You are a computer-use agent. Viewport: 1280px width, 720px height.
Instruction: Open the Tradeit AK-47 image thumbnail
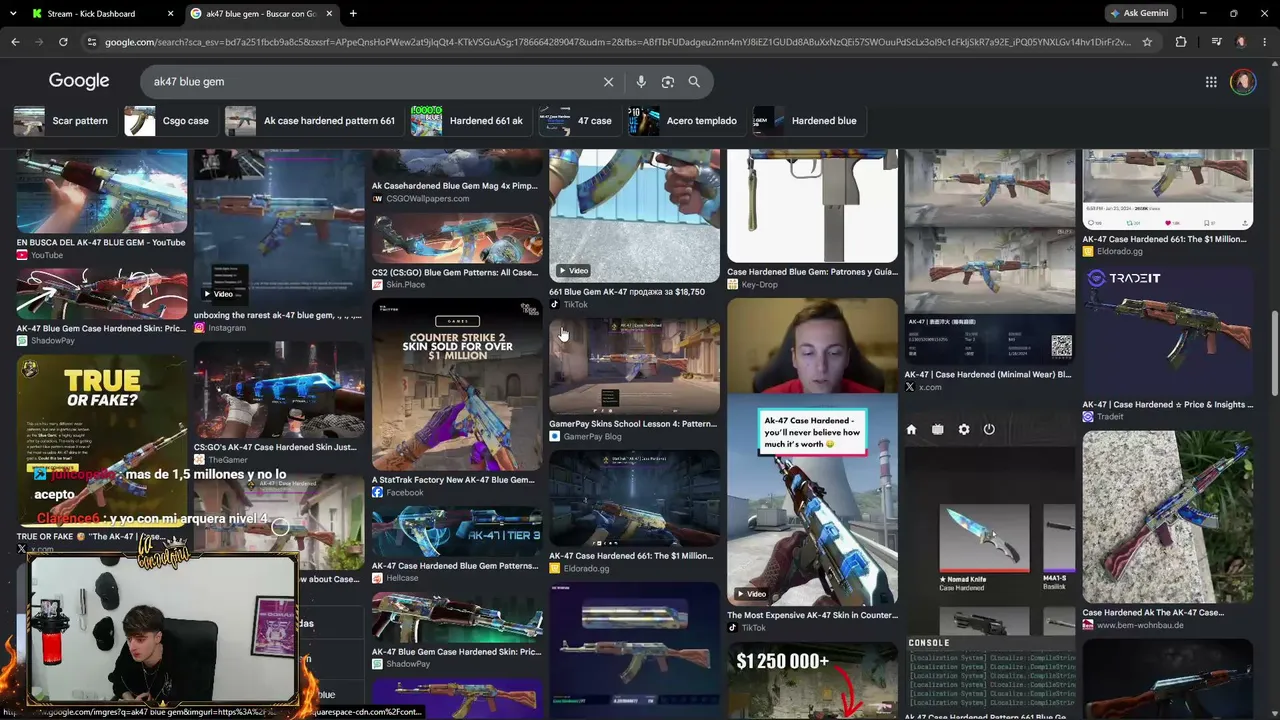coord(1167,332)
